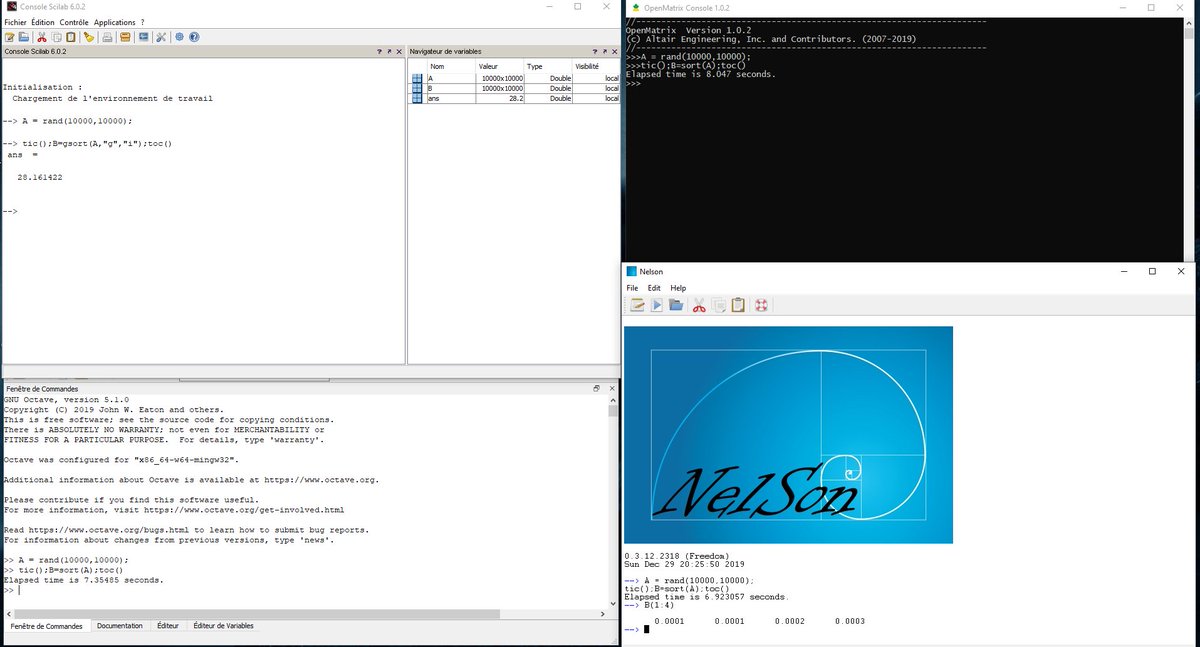This screenshot has width=1200, height=647.
Task: Click Paste clipboard in Nelson toolbar
Action: [738, 305]
